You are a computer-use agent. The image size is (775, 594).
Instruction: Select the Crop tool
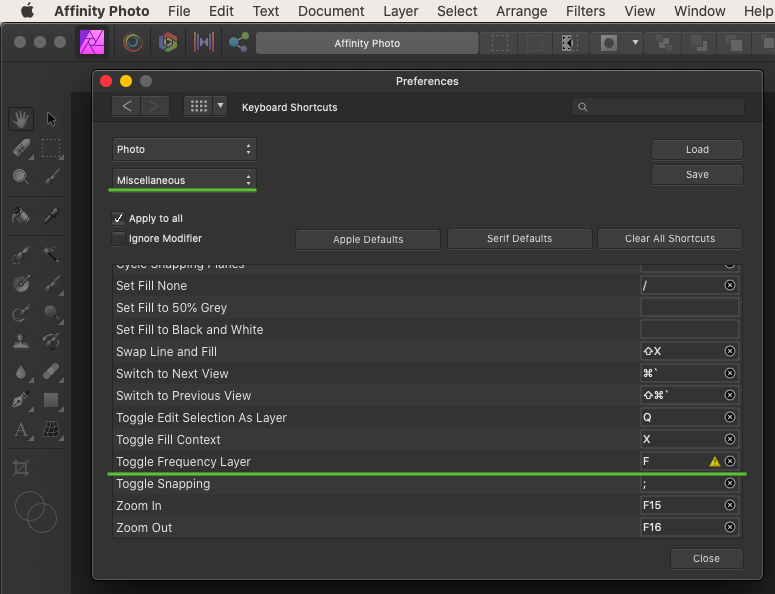(x=21, y=467)
